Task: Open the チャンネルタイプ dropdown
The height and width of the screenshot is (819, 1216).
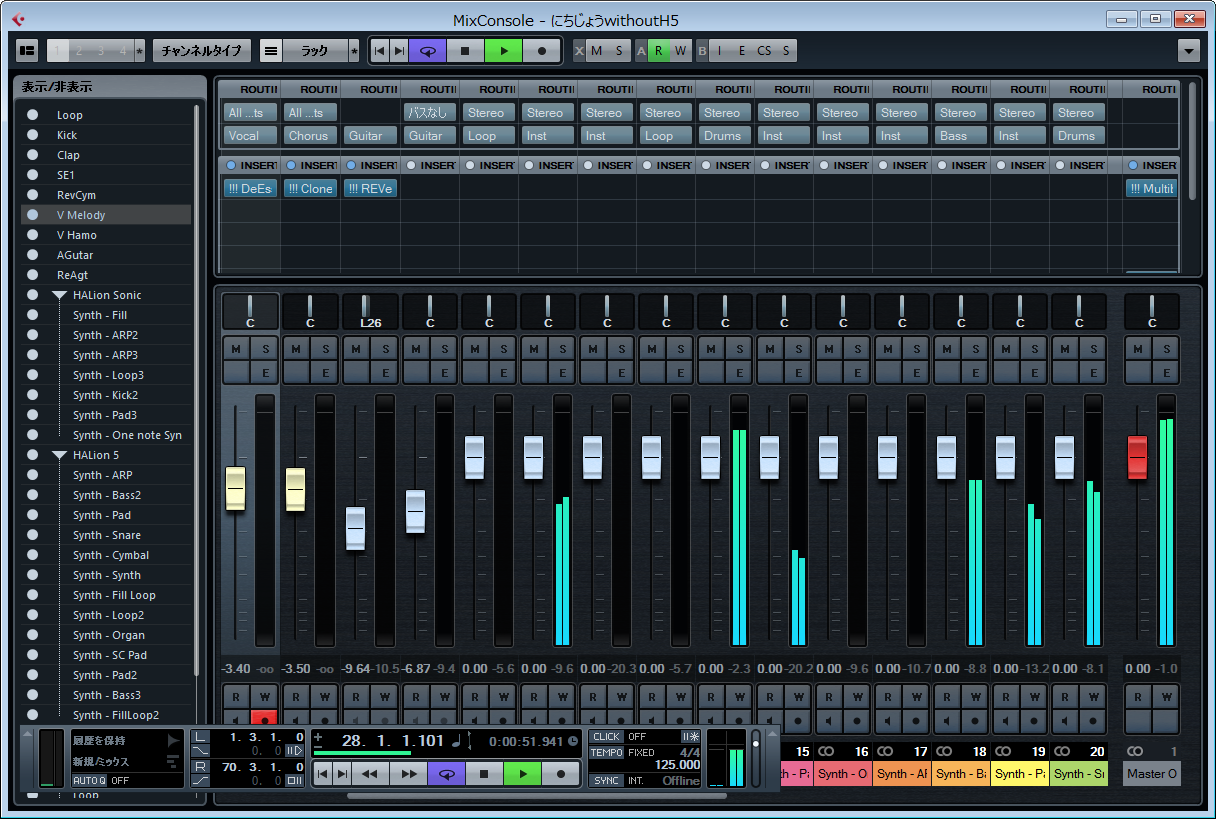Action: click(x=202, y=50)
